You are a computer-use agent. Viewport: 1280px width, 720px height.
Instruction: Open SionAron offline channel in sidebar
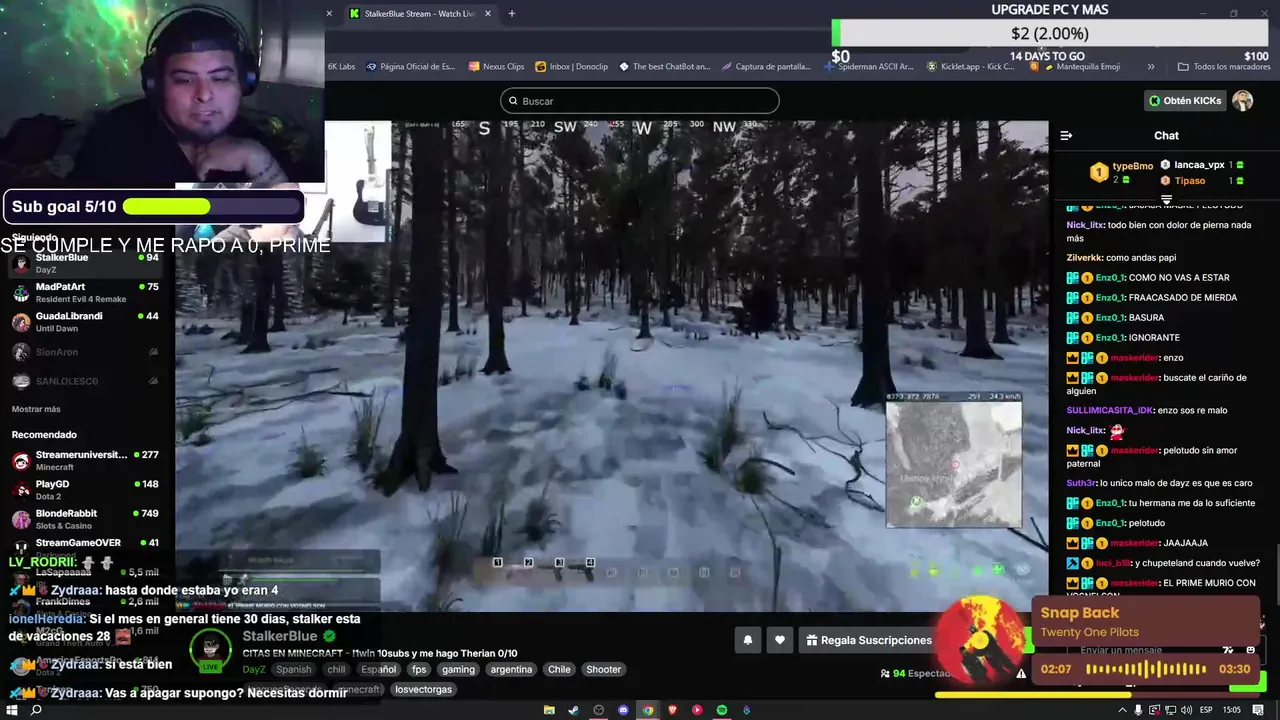click(x=87, y=352)
